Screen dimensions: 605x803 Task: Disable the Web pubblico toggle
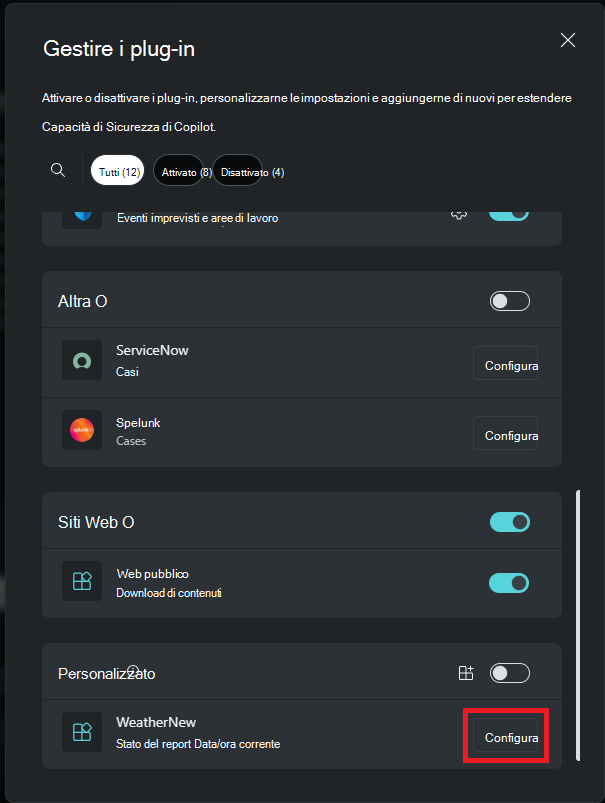pyautogui.click(x=509, y=582)
